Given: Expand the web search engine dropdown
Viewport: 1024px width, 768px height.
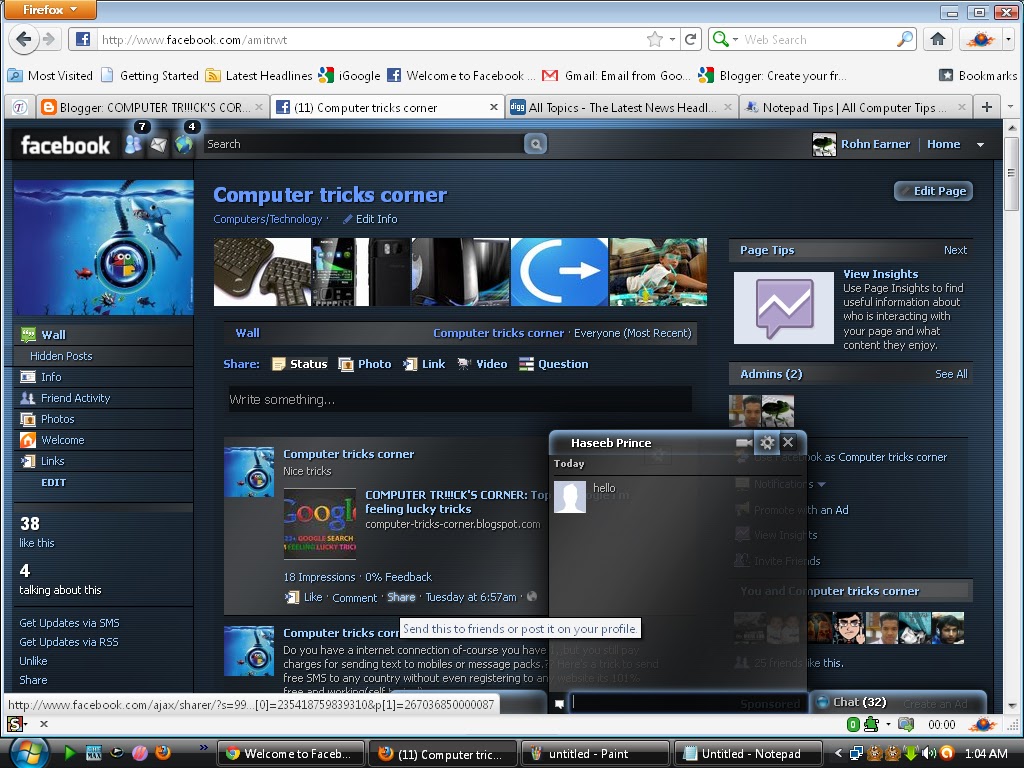Looking at the screenshot, I should pyautogui.click(x=736, y=38).
